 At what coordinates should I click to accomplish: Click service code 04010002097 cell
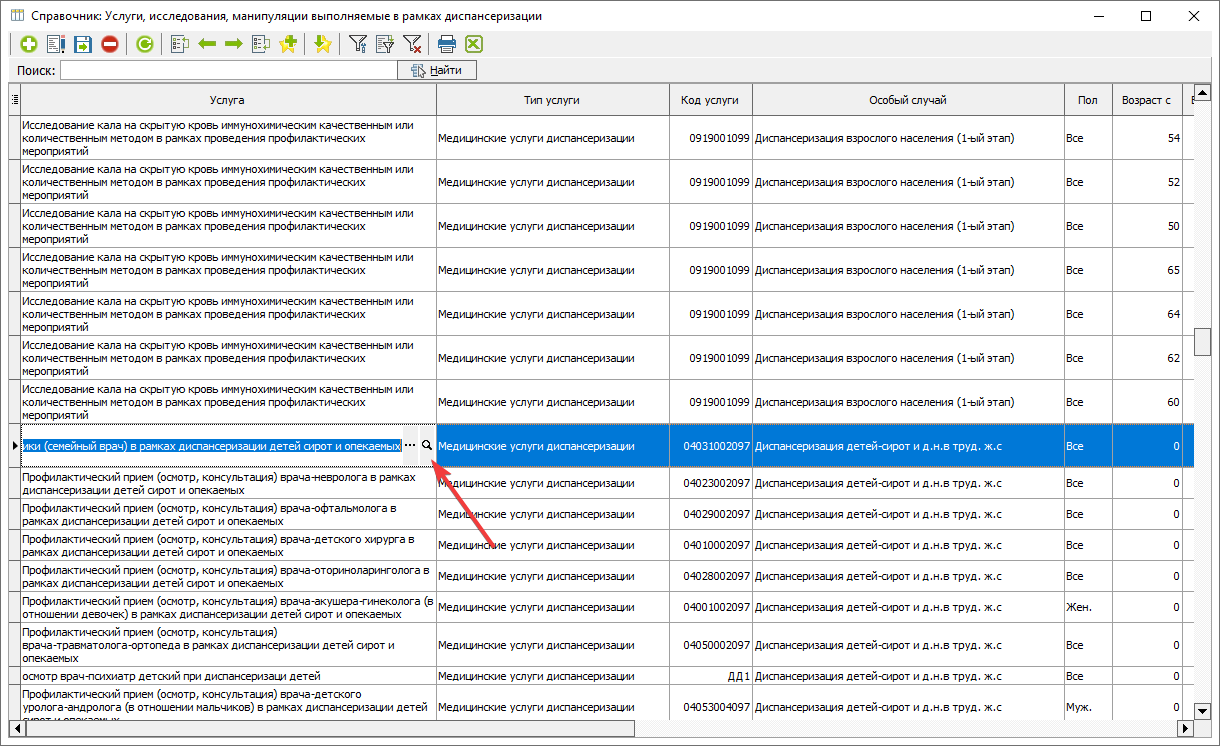711,546
